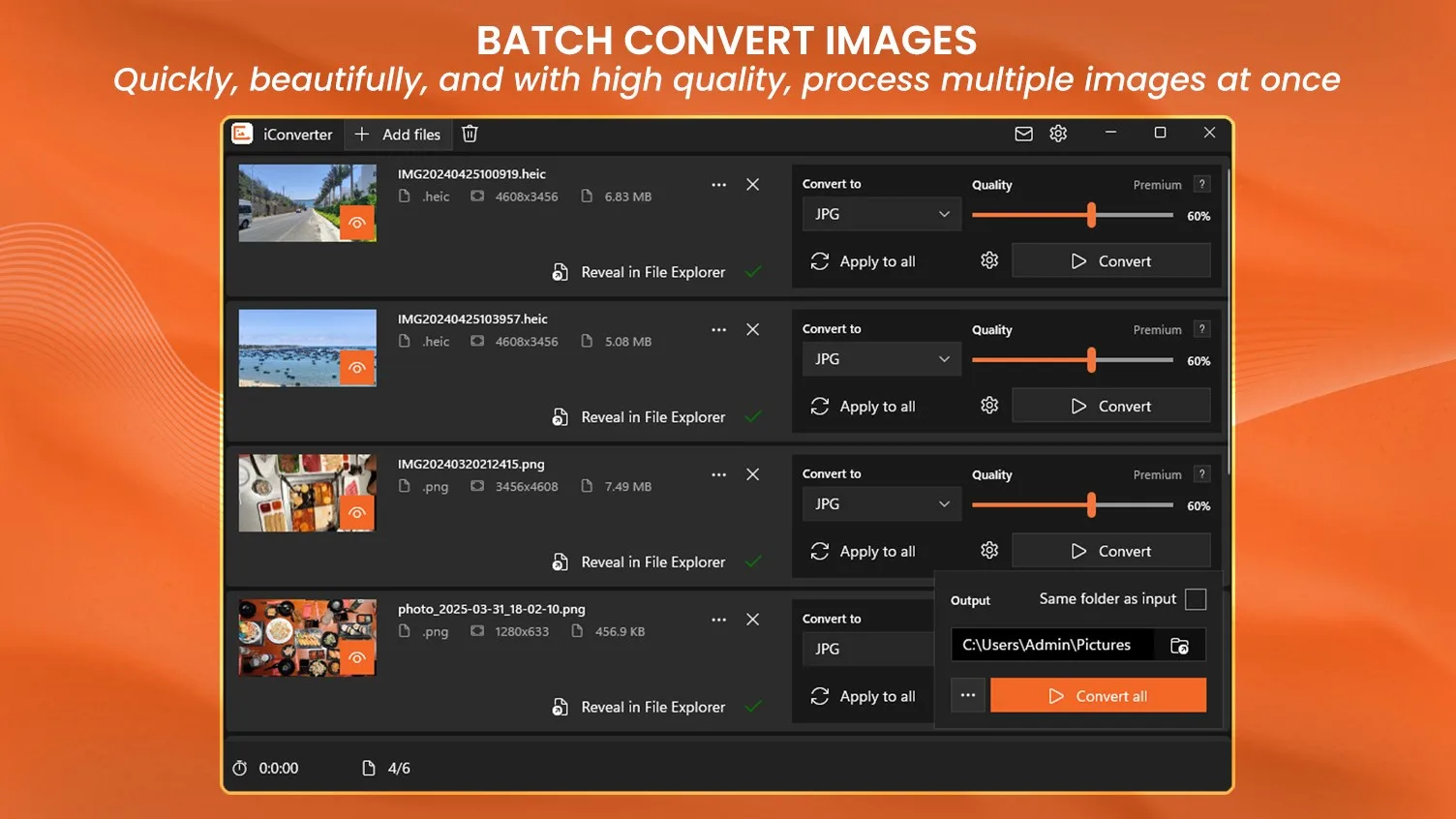Open conversion settings gear for IMG20240320212415.png
1456x819 pixels.
[989, 551]
